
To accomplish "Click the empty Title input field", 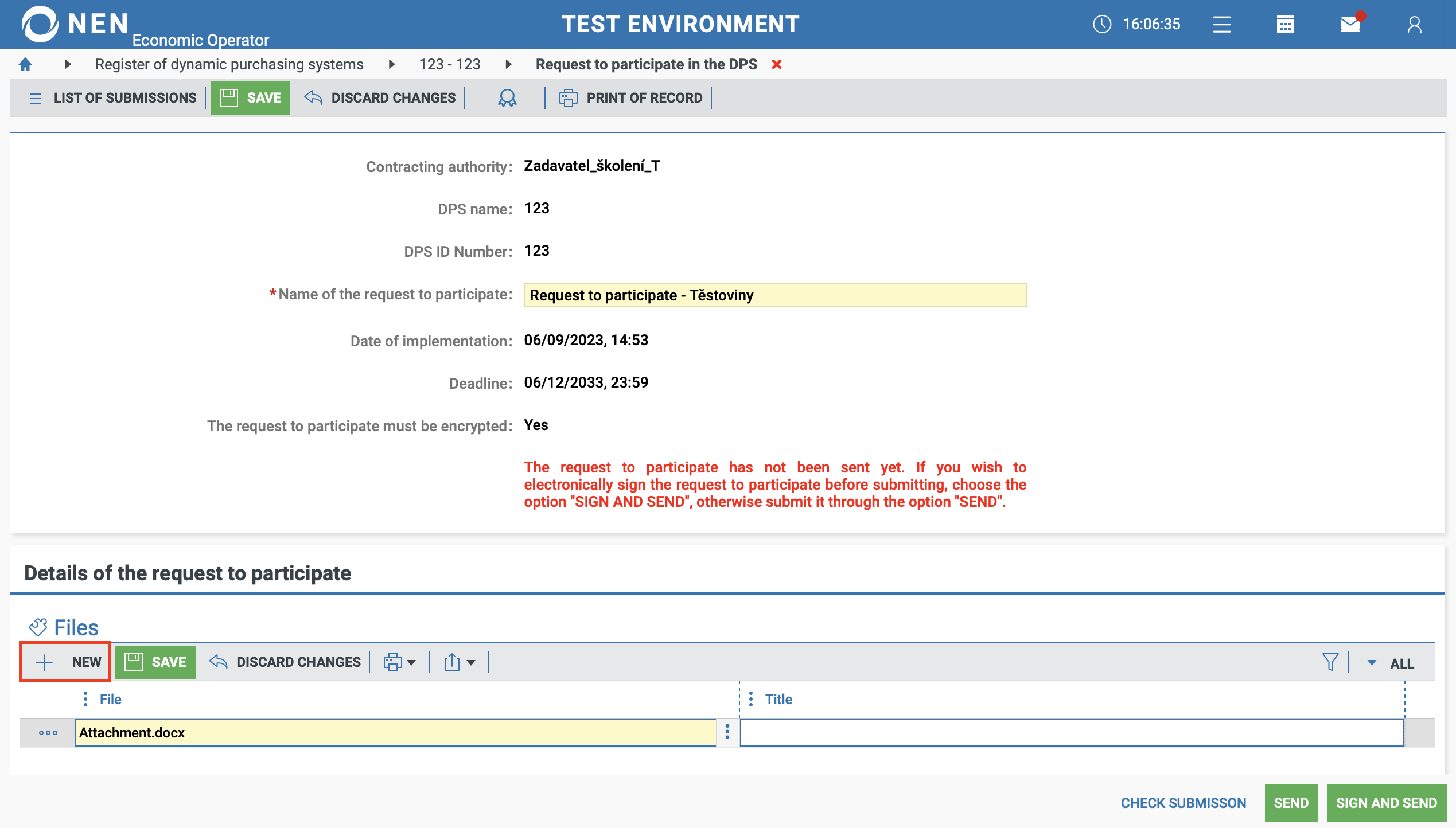I will click(1071, 732).
